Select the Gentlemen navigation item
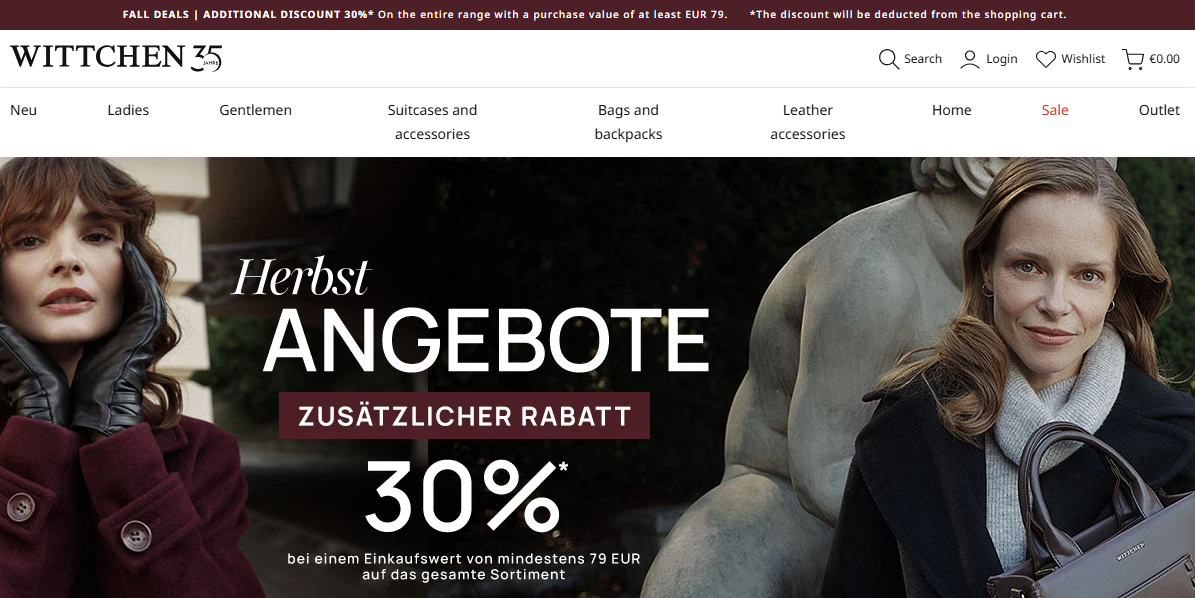 point(255,110)
